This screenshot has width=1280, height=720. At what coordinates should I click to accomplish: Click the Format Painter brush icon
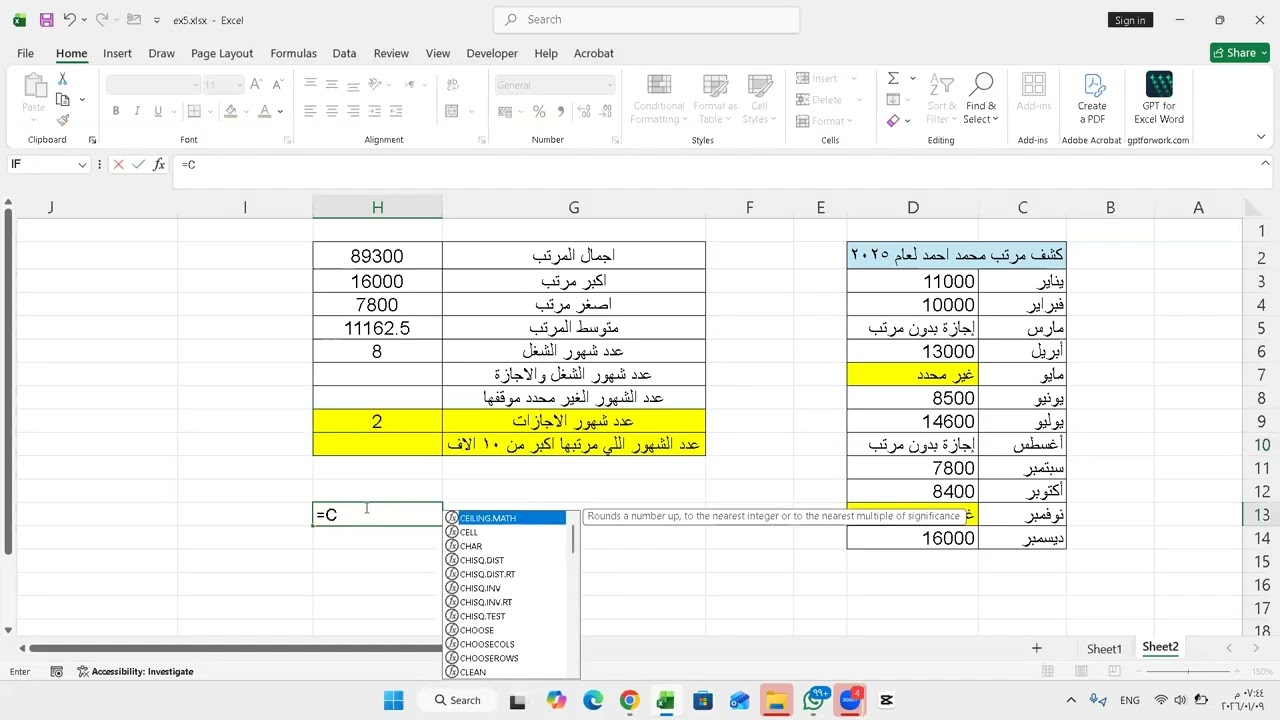tap(62, 119)
